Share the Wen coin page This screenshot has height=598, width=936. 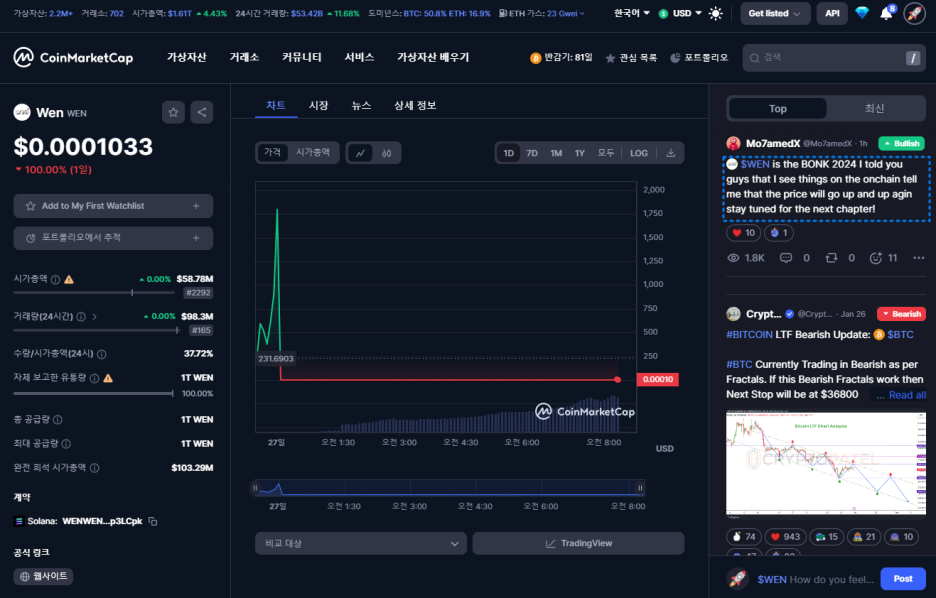[x=202, y=112]
